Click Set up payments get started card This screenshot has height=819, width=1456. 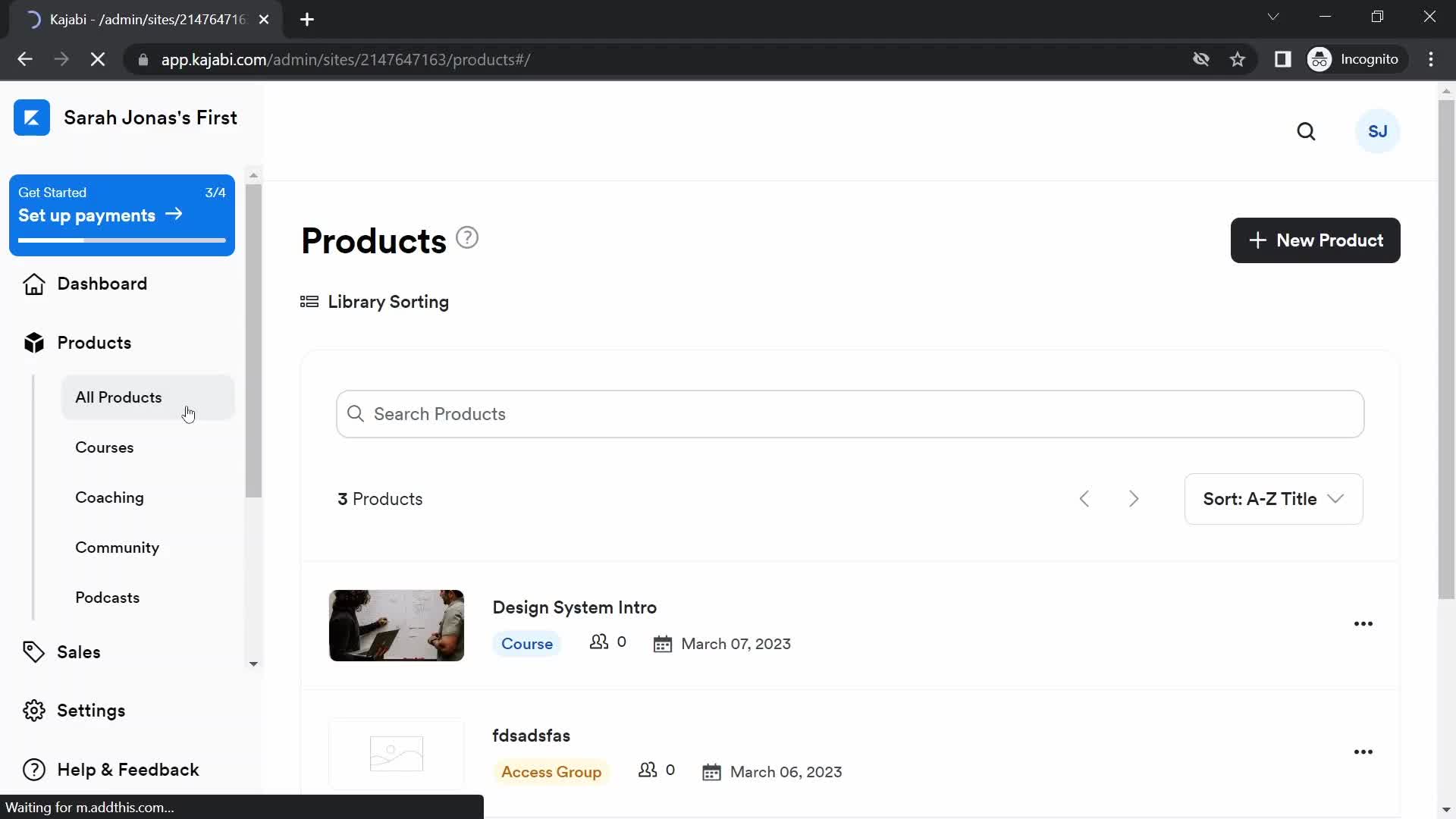122,215
